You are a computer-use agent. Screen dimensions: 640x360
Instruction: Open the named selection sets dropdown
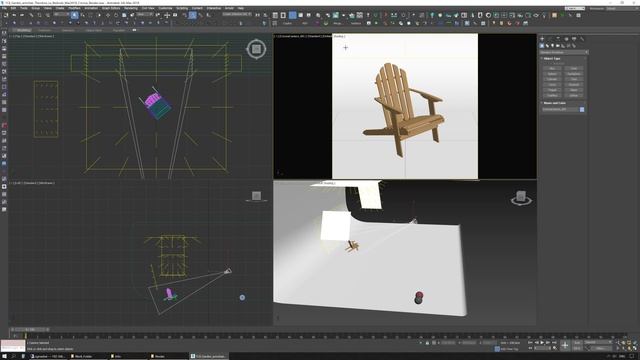[237, 14]
